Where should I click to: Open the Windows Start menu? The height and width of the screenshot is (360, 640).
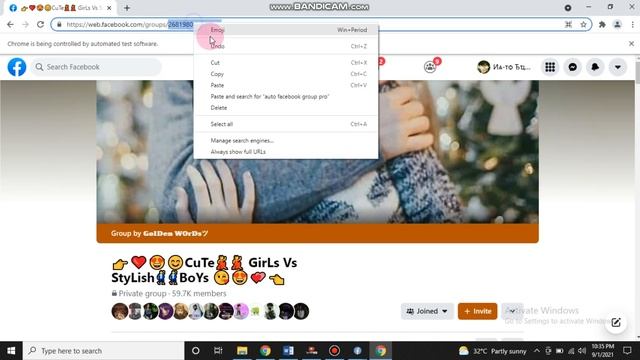(x=11, y=351)
